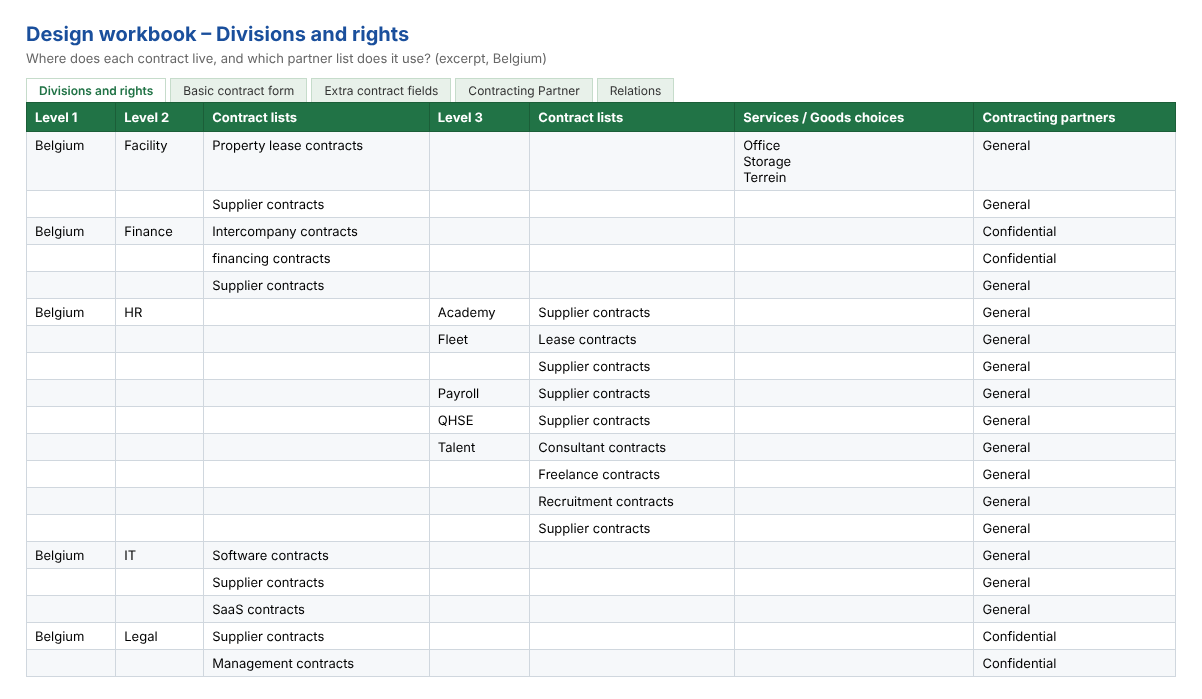Click the Software contracts cell
Image resolution: width=1202 pixels, height=699 pixels.
(317, 555)
